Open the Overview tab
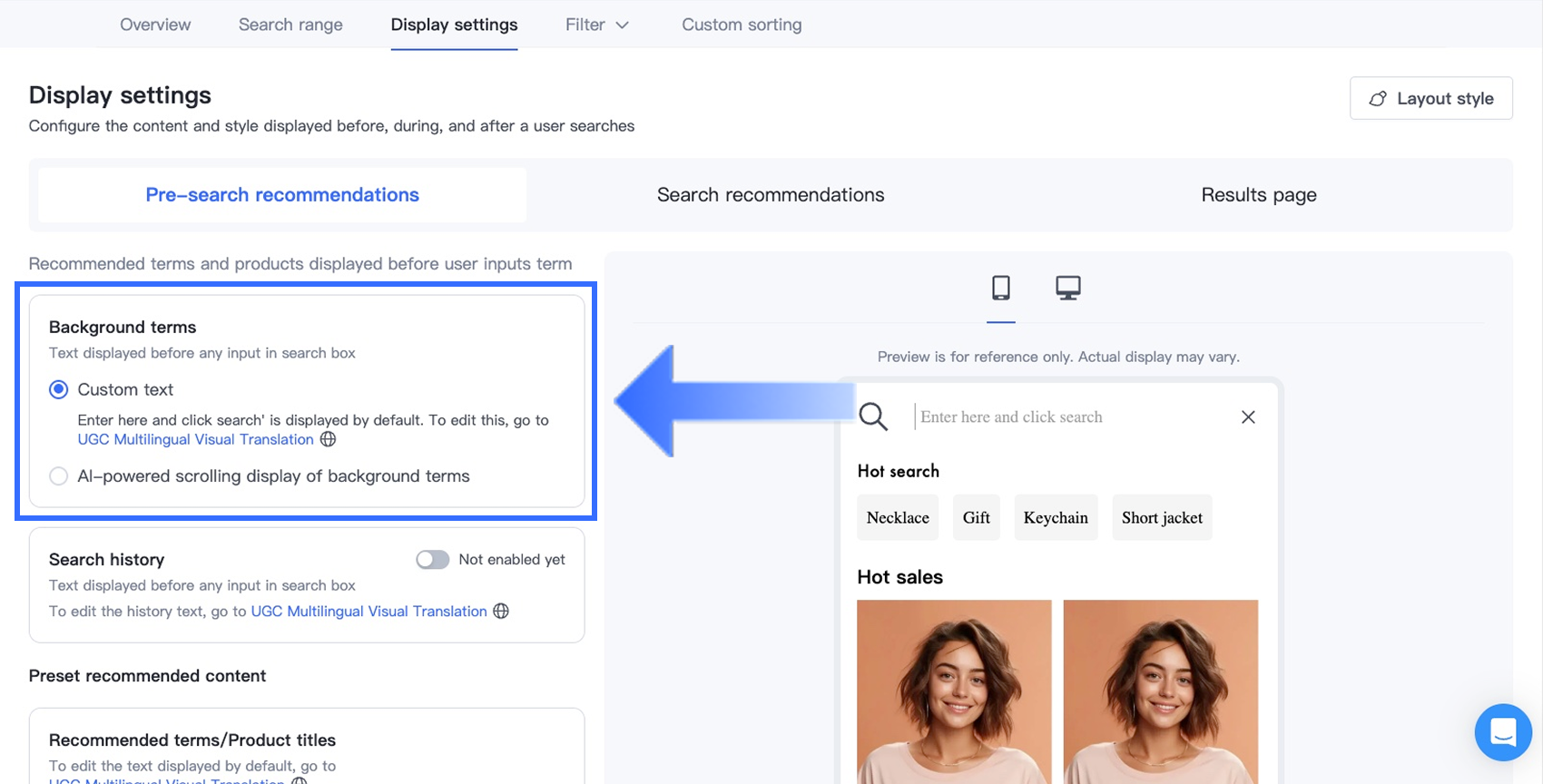Viewport: 1543px width, 784px height. click(155, 24)
